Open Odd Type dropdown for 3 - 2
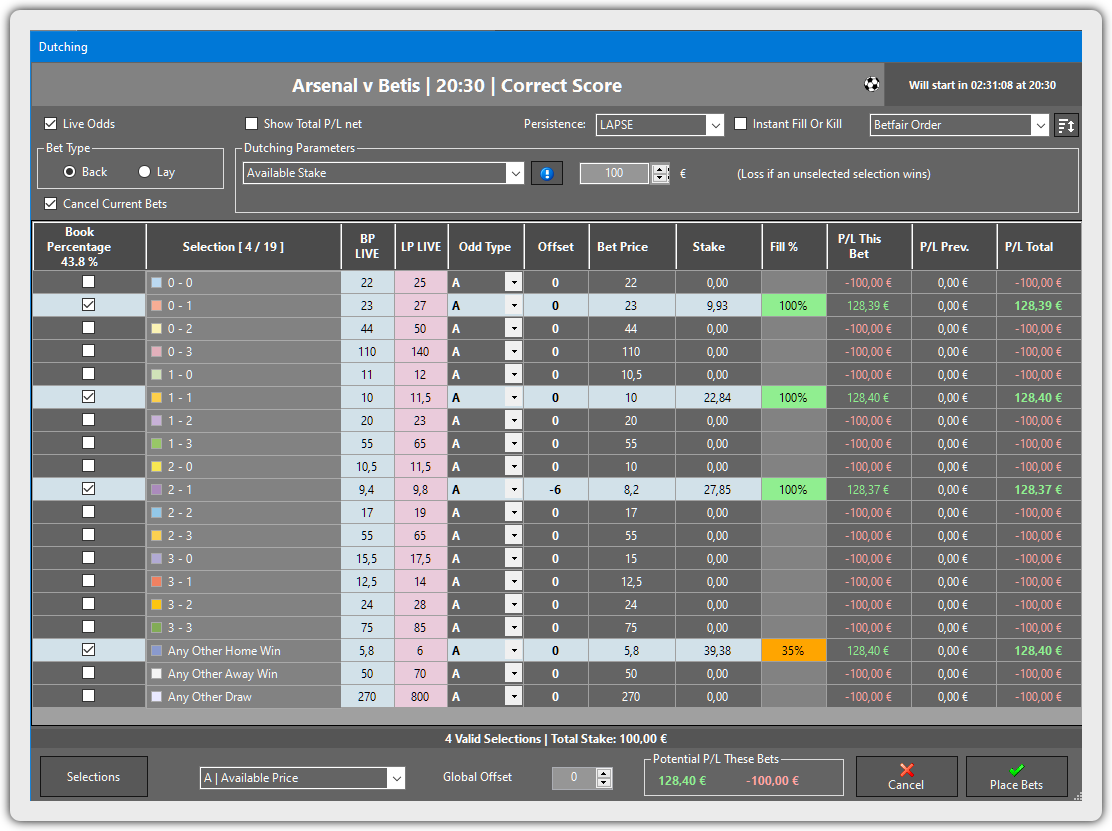 514,604
